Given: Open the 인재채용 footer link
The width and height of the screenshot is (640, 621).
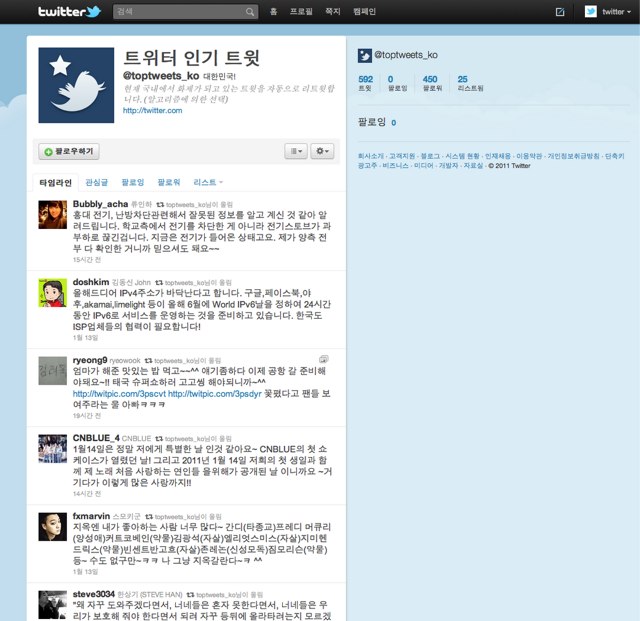Looking at the screenshot, I should click(498, 156).
